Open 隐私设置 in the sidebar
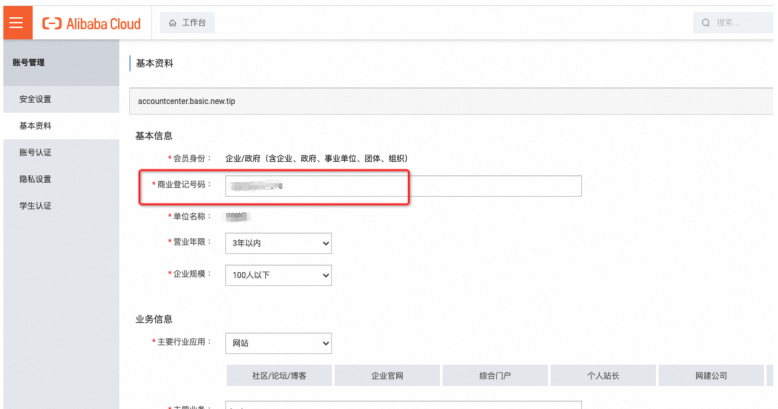778x409 pixels. 61,179
